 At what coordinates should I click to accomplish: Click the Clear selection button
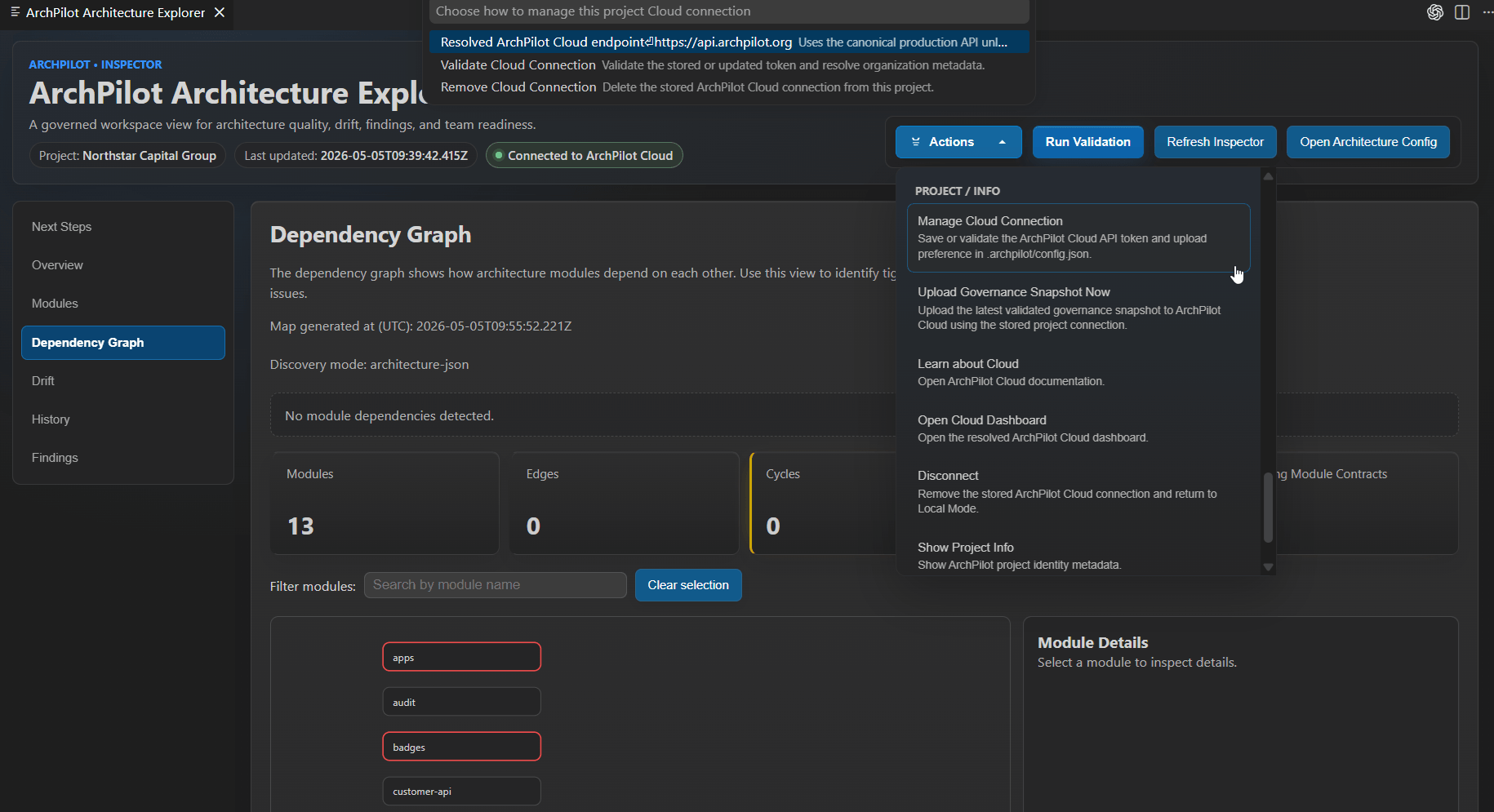688,585
